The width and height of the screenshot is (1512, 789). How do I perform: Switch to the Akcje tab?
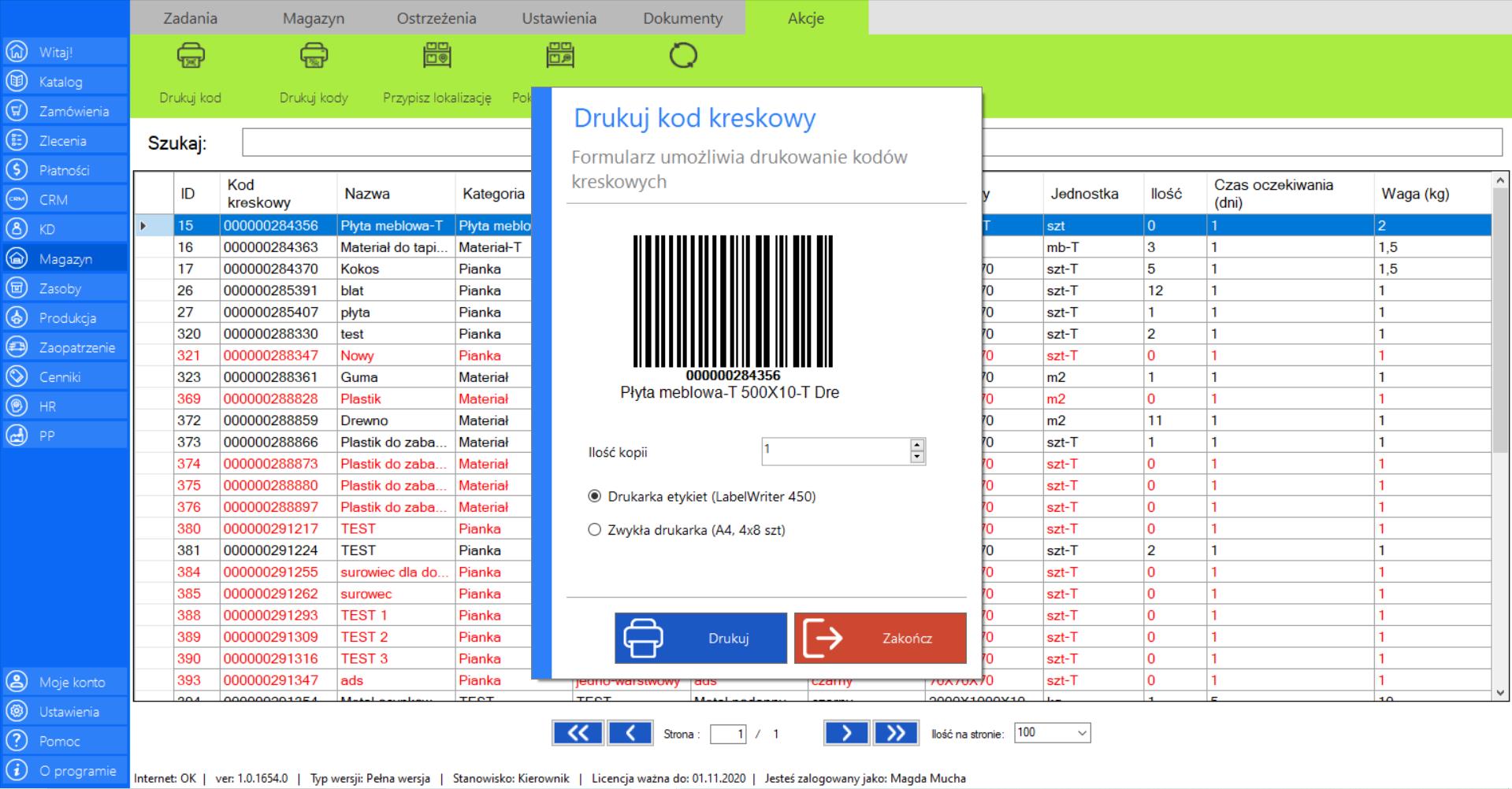(x=806, y=18)
